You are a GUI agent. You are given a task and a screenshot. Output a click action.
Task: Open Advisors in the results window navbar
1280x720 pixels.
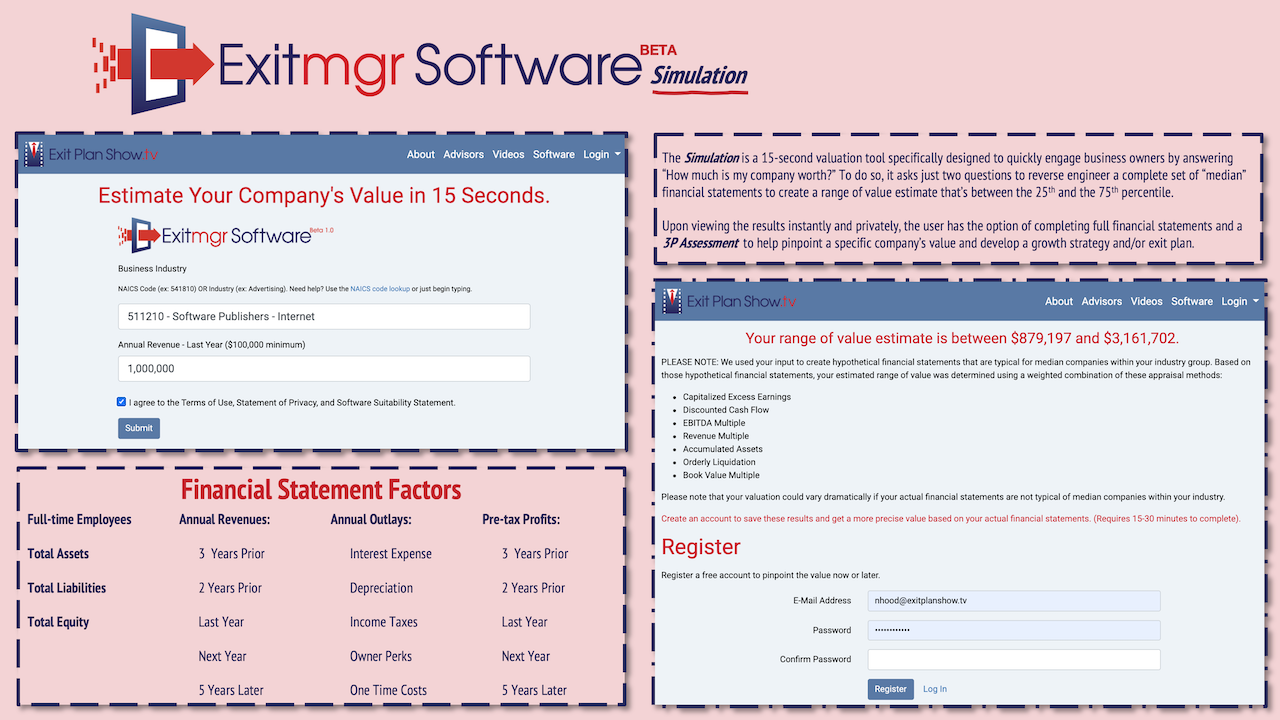pyautogui.click(x=1102, y=301)
